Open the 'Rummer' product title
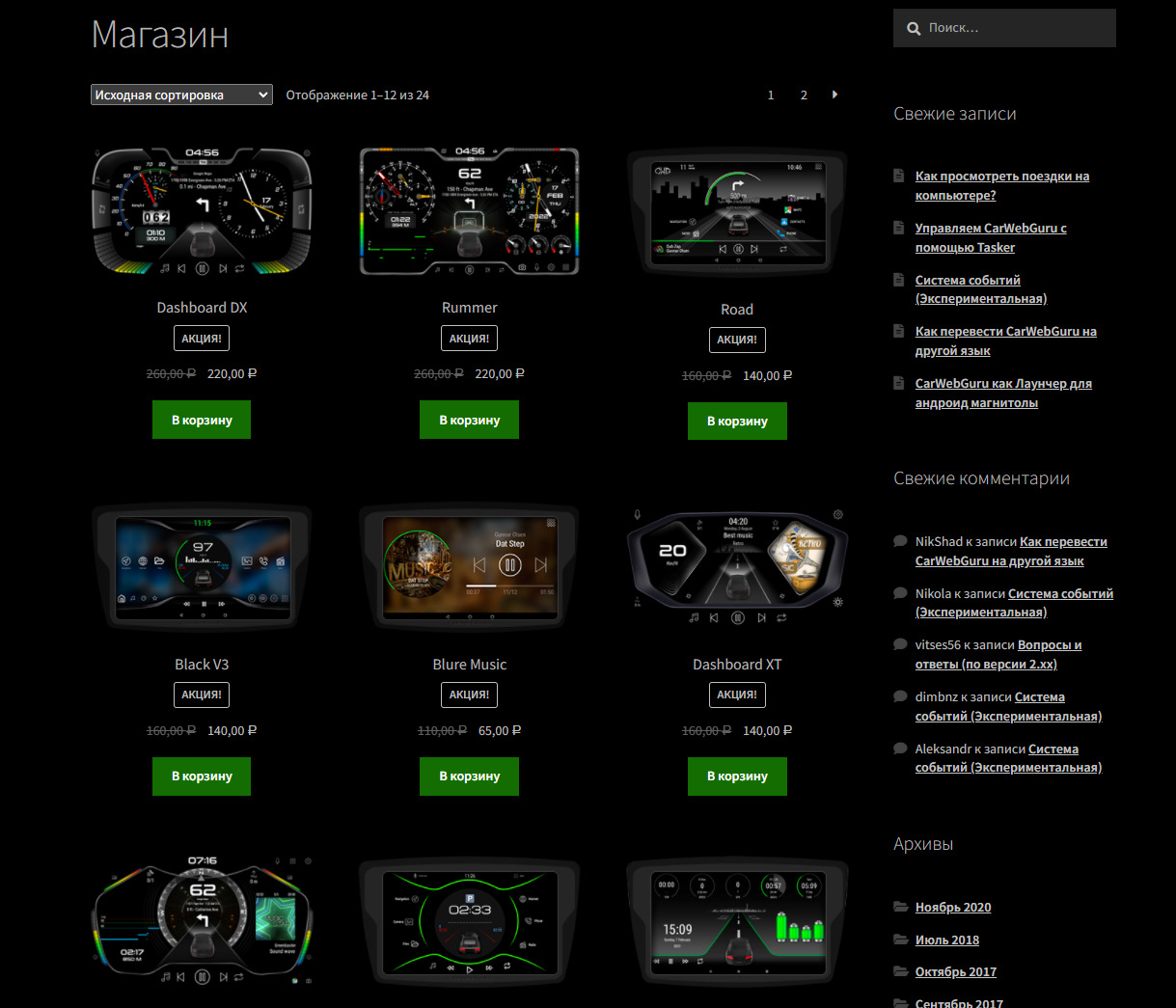The image size is (1176, 1008). click(x=469, y=308)
